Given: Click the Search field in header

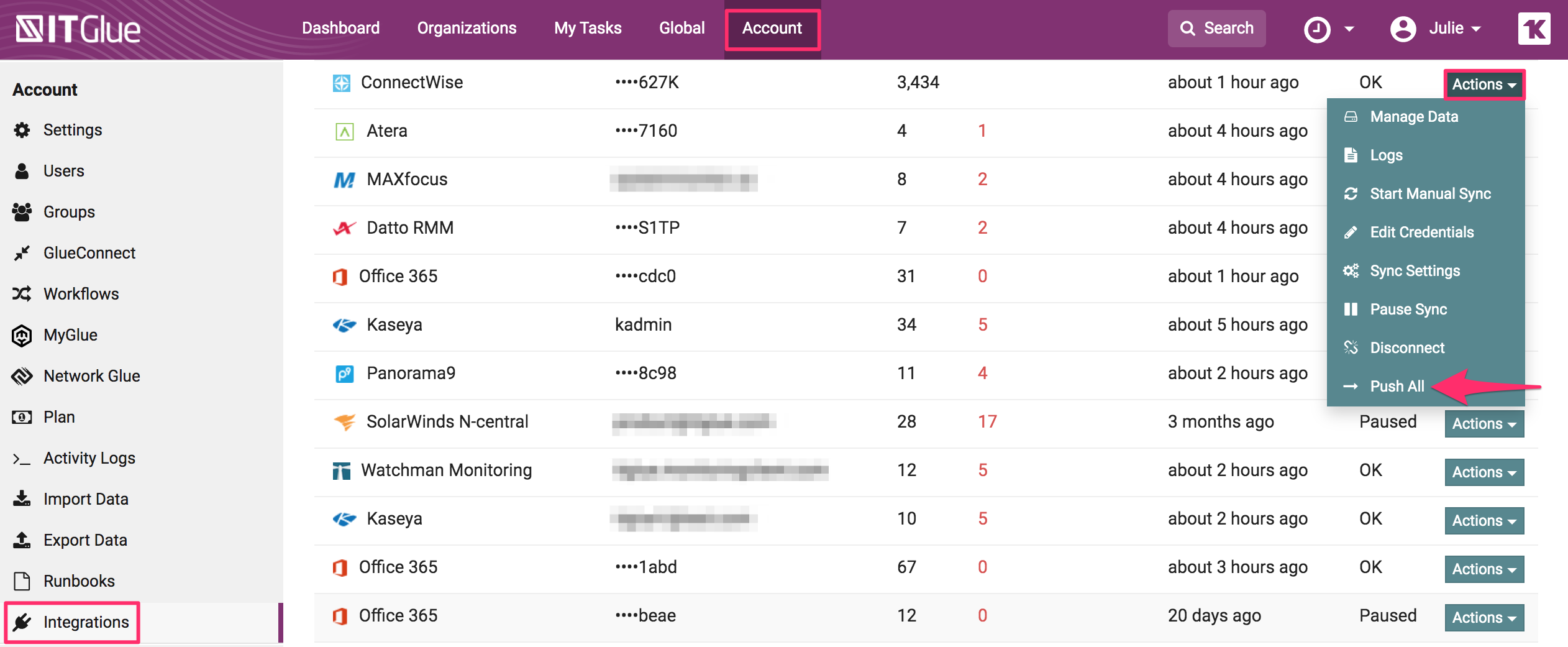Looking at the screenshot, I should click(x=1216, y=29).
